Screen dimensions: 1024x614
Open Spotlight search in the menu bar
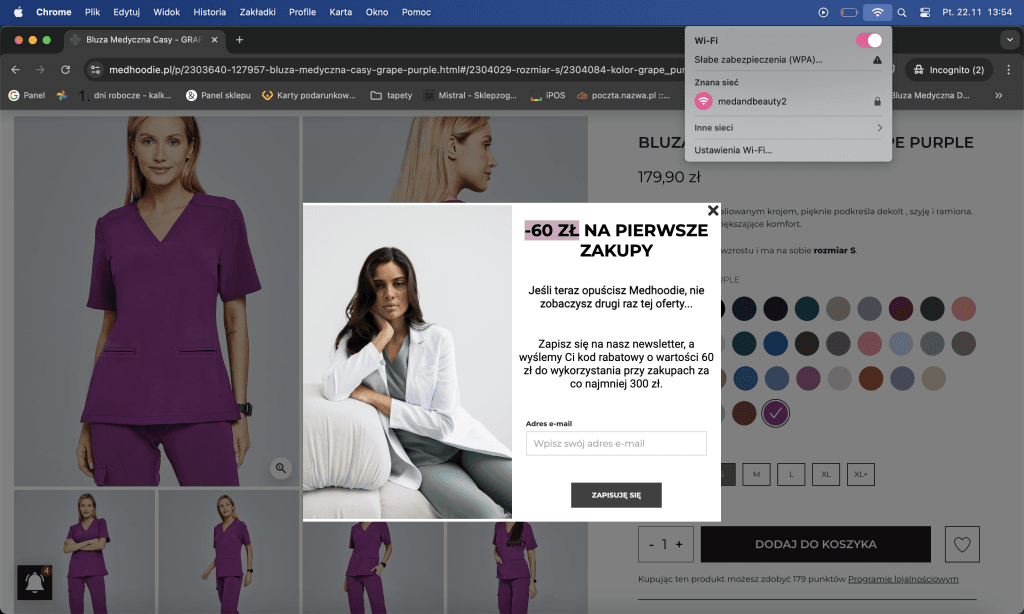point(901,12)
